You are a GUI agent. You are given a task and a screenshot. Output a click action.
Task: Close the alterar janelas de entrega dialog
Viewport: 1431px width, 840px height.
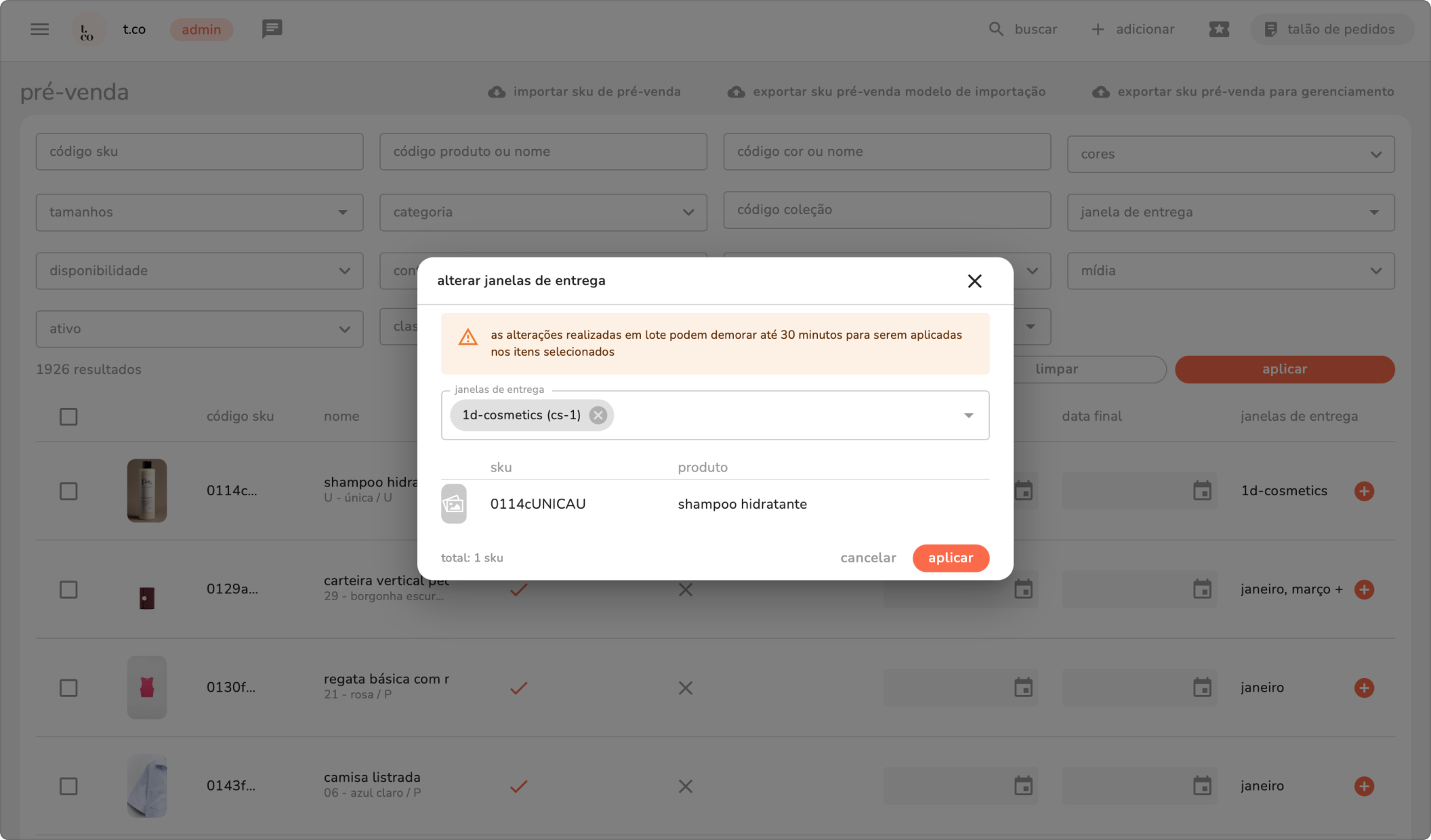(974, 281)
